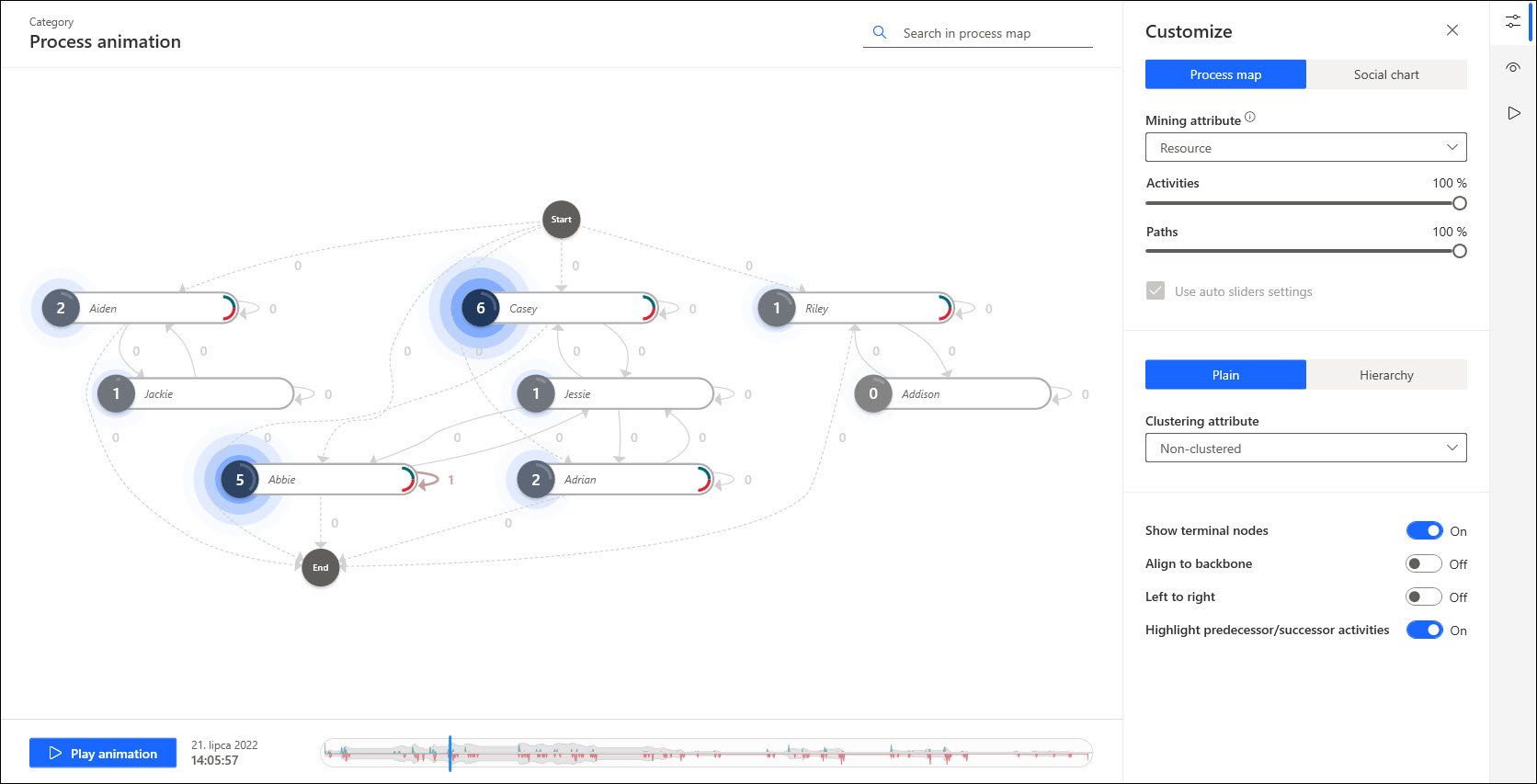Turn off Show terminal nodes toggle

[x=1423, y=530]
